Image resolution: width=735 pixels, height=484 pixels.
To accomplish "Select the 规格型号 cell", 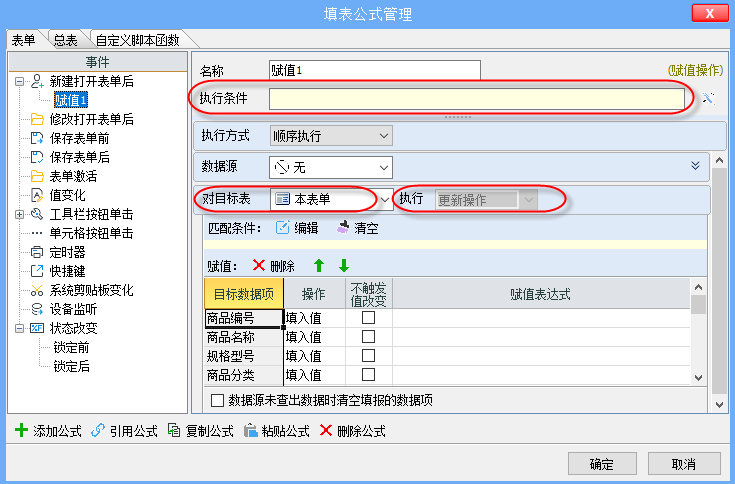I will coord(244,356).
